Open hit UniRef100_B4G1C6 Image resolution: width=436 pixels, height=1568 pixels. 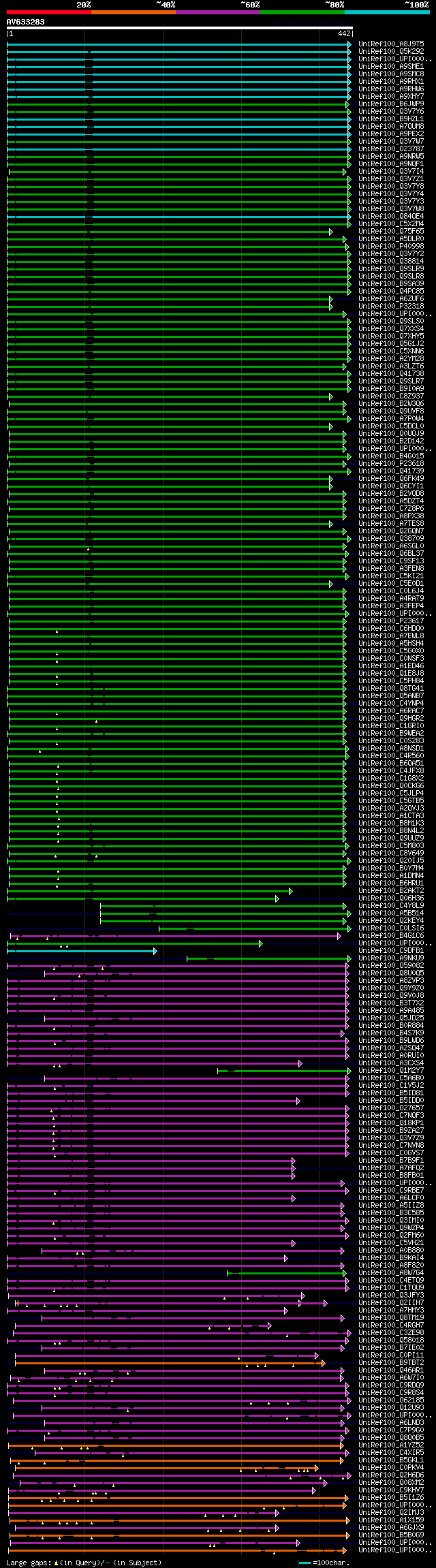391,935
